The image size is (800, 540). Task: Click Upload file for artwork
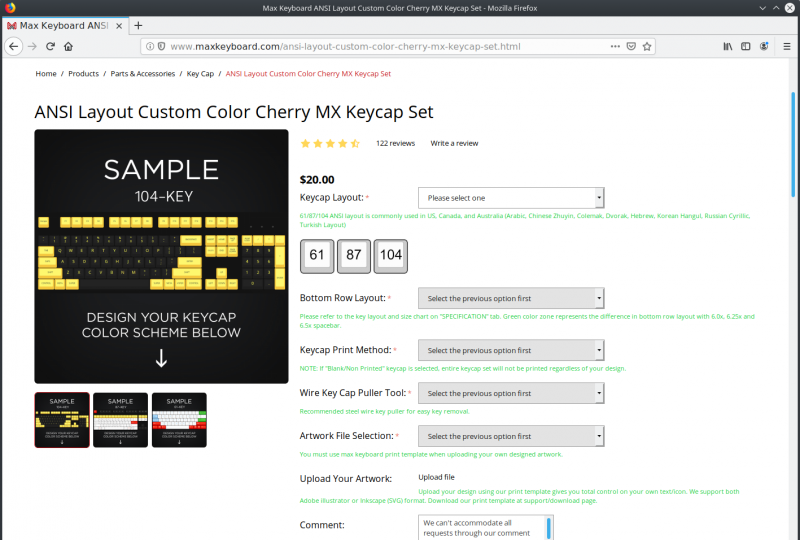436,477
